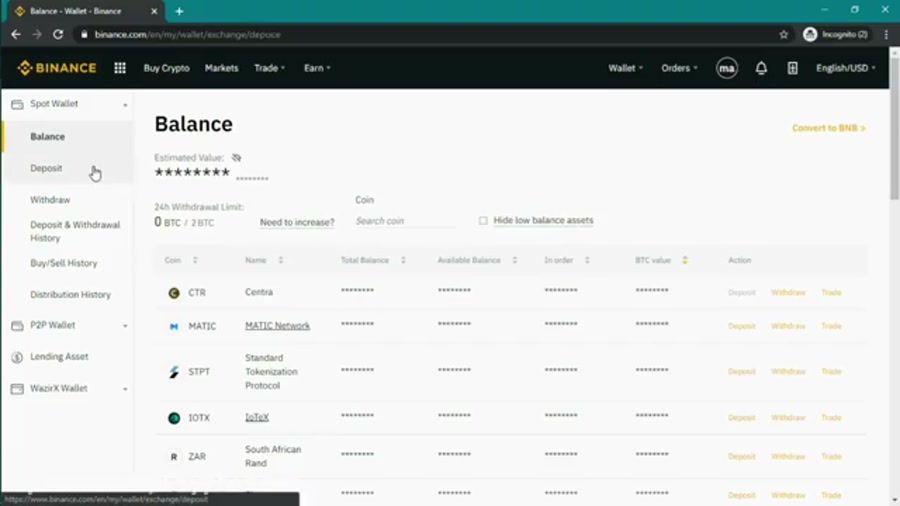Open a new browser tab

(179, 11)
